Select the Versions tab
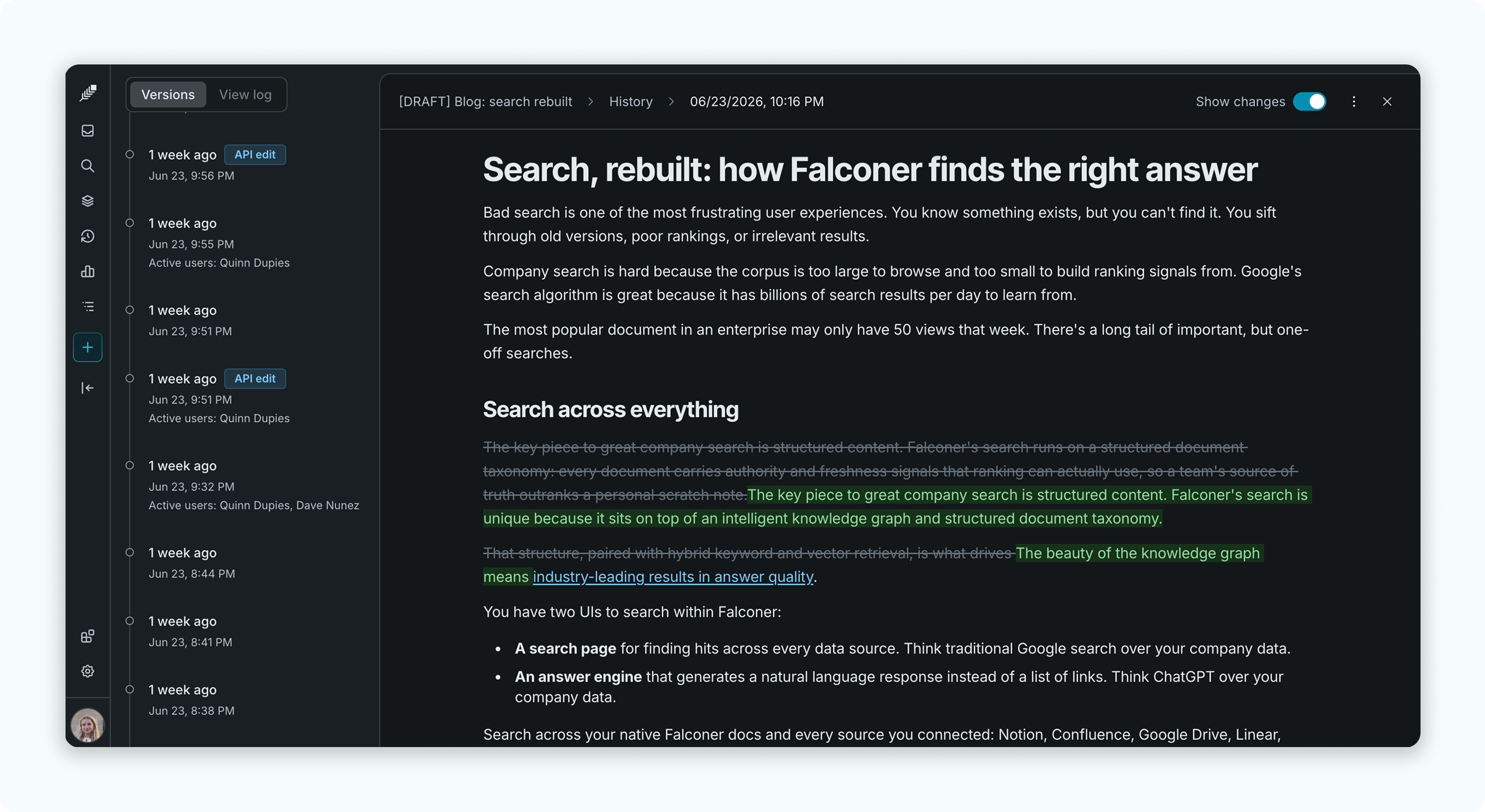Image resolution: width=1485 pixels, height=812 pixels. [168, 95]
